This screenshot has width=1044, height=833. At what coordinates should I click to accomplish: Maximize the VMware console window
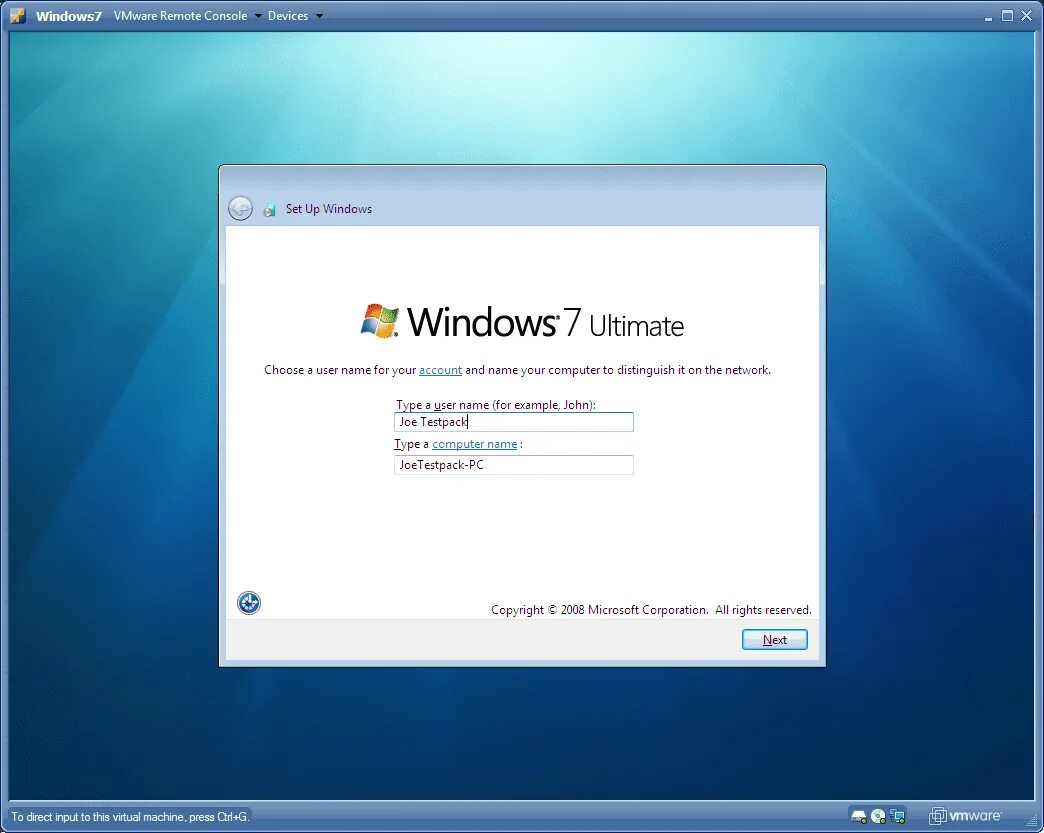[1007, 15]
